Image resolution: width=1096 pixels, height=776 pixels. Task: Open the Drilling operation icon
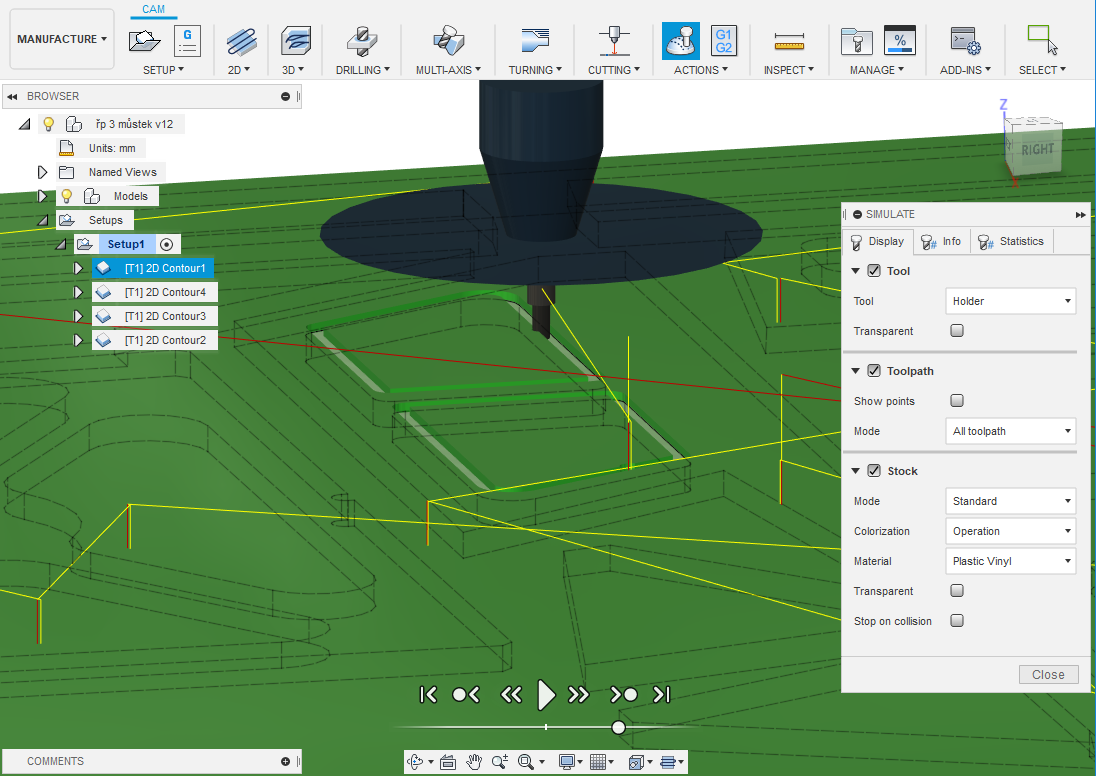coord(361,41)
